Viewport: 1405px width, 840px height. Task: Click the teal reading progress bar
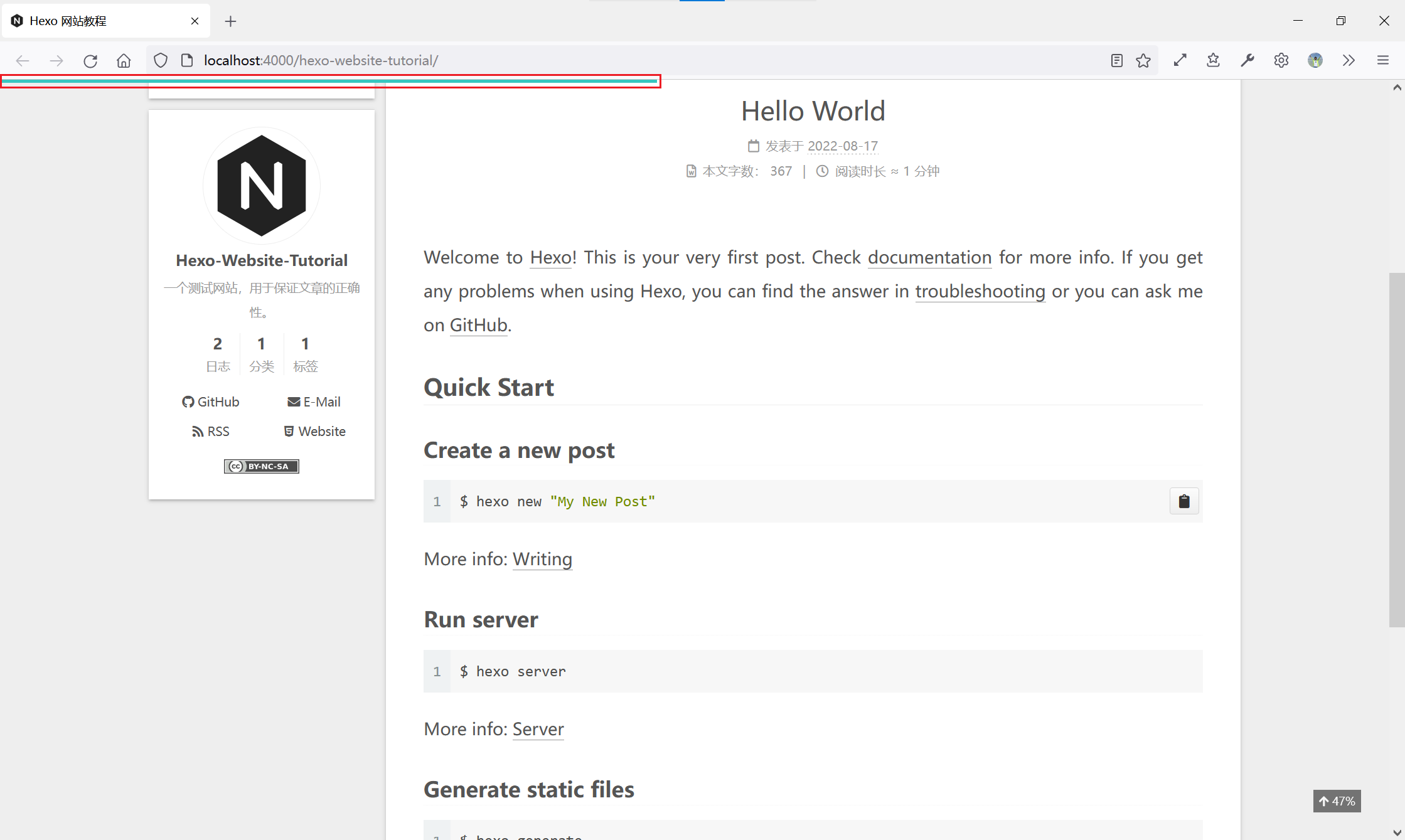coord(329,81)
